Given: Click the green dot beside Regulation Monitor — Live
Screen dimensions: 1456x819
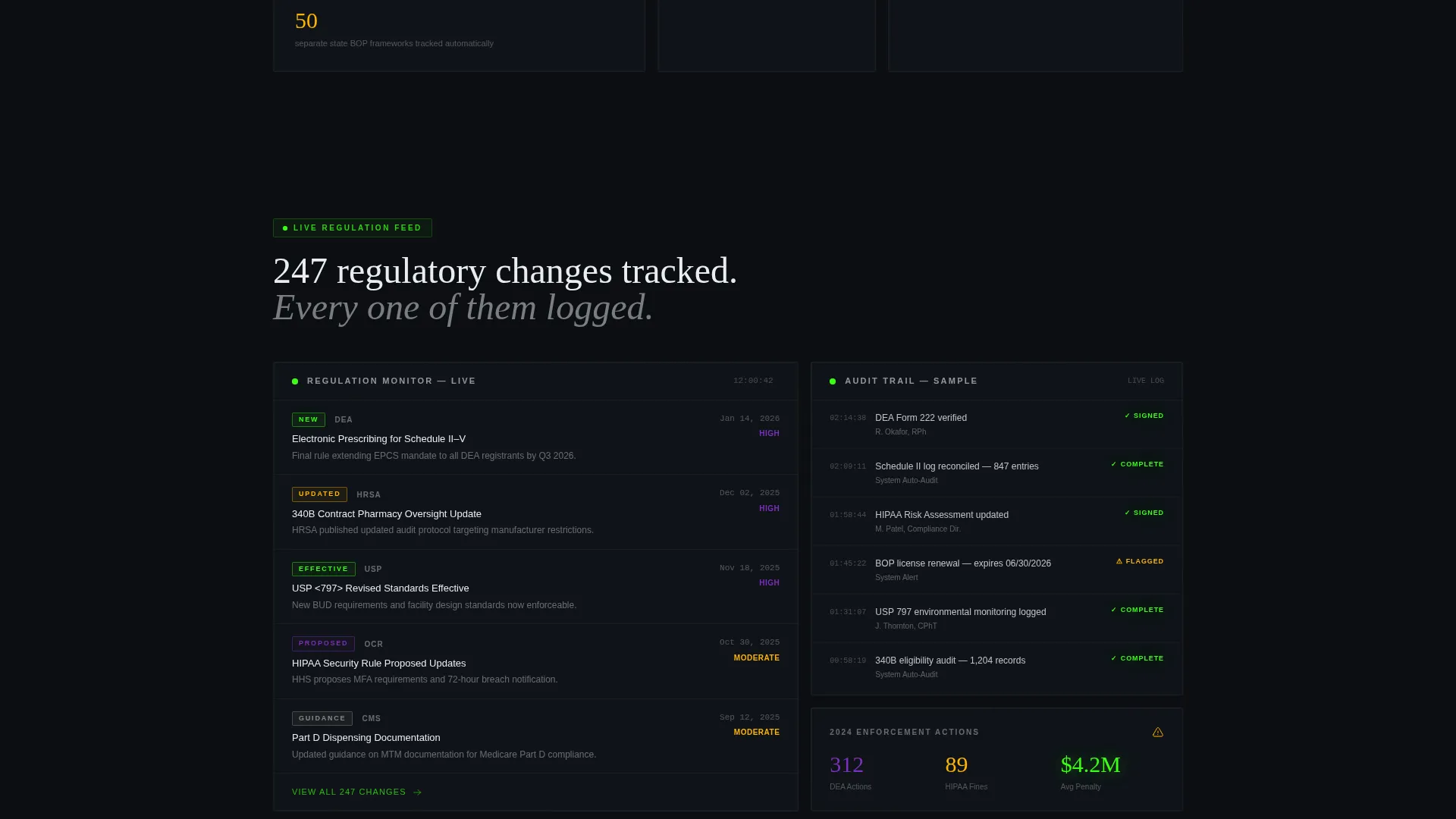Looking at the screenshot, I should tap(295, 381).
